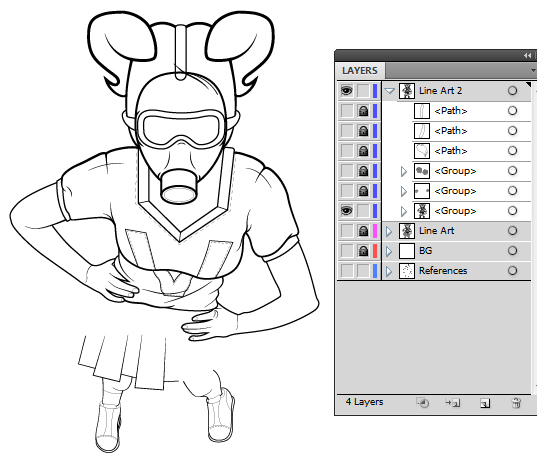Click the References layer thumbnail

[x=407, y=271]
